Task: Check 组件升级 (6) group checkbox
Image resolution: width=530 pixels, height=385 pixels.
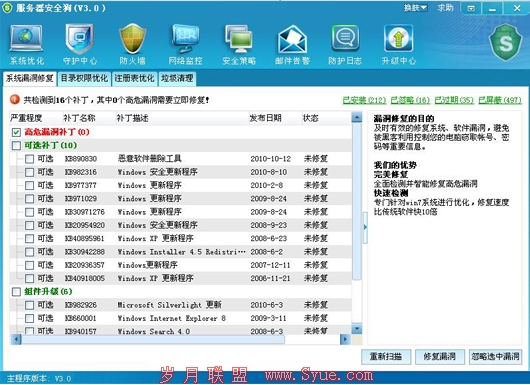Action: click(16, 292)
